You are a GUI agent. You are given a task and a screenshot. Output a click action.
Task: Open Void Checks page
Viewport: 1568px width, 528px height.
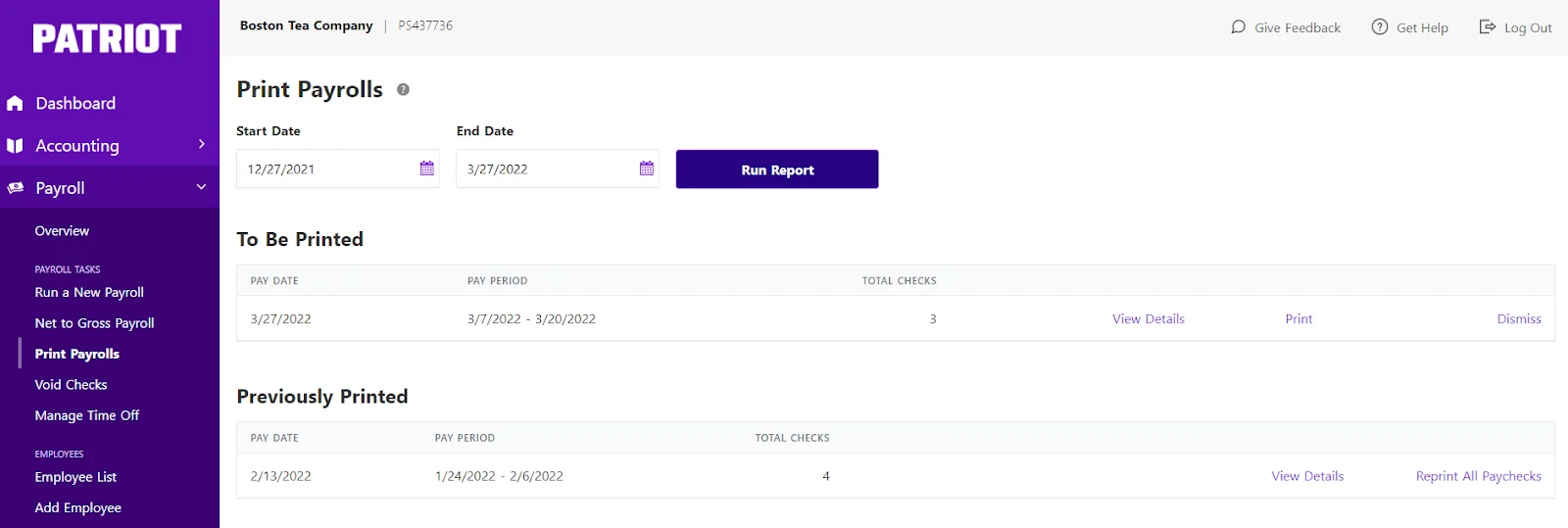point(71,385)
